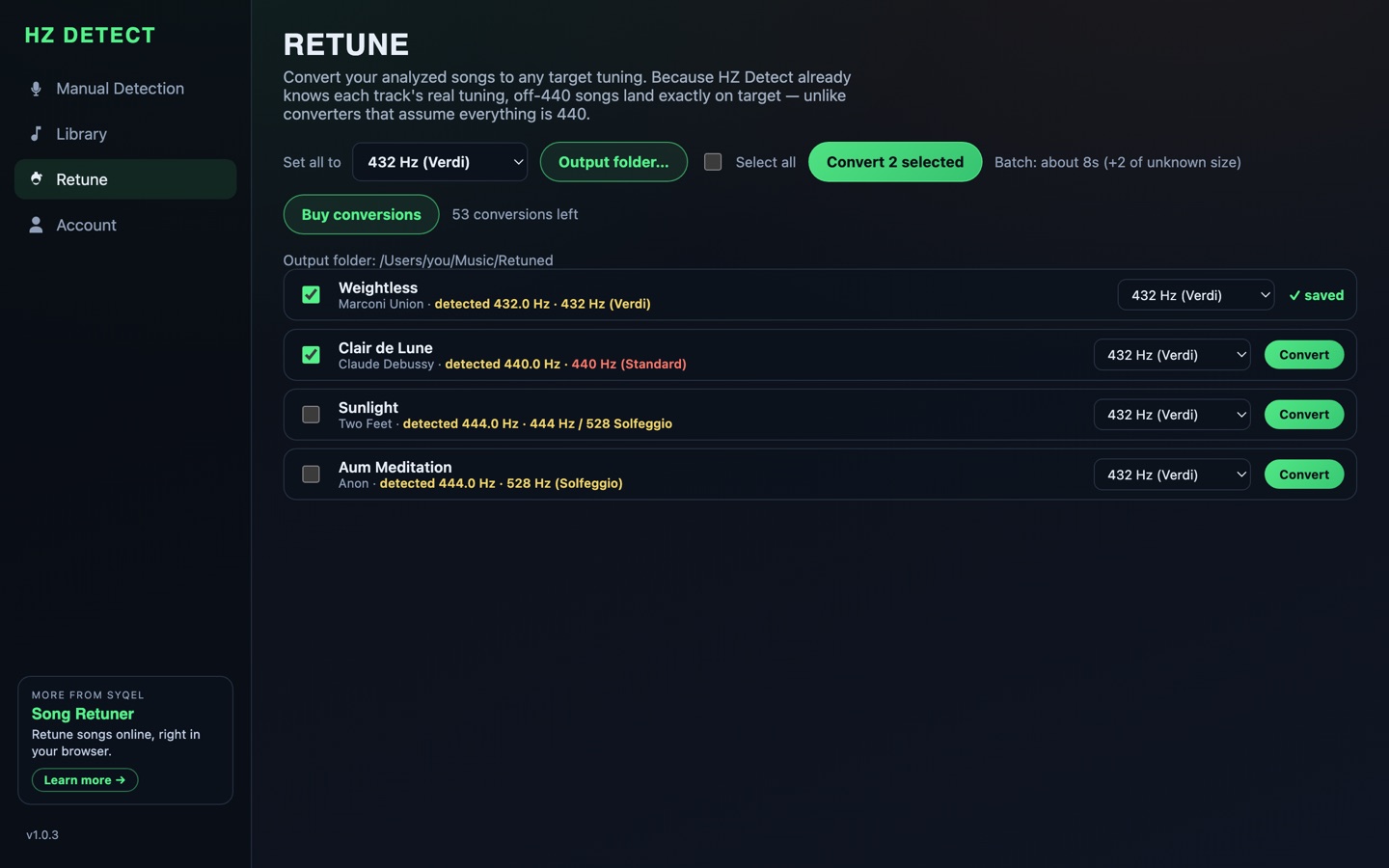Follow the Learn more link for Song Retuner

[x=85, y=780]
